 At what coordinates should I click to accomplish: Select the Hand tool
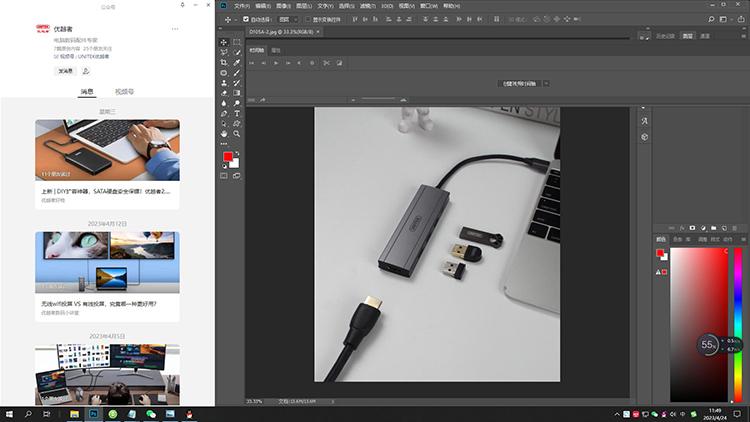coord(224,133)
